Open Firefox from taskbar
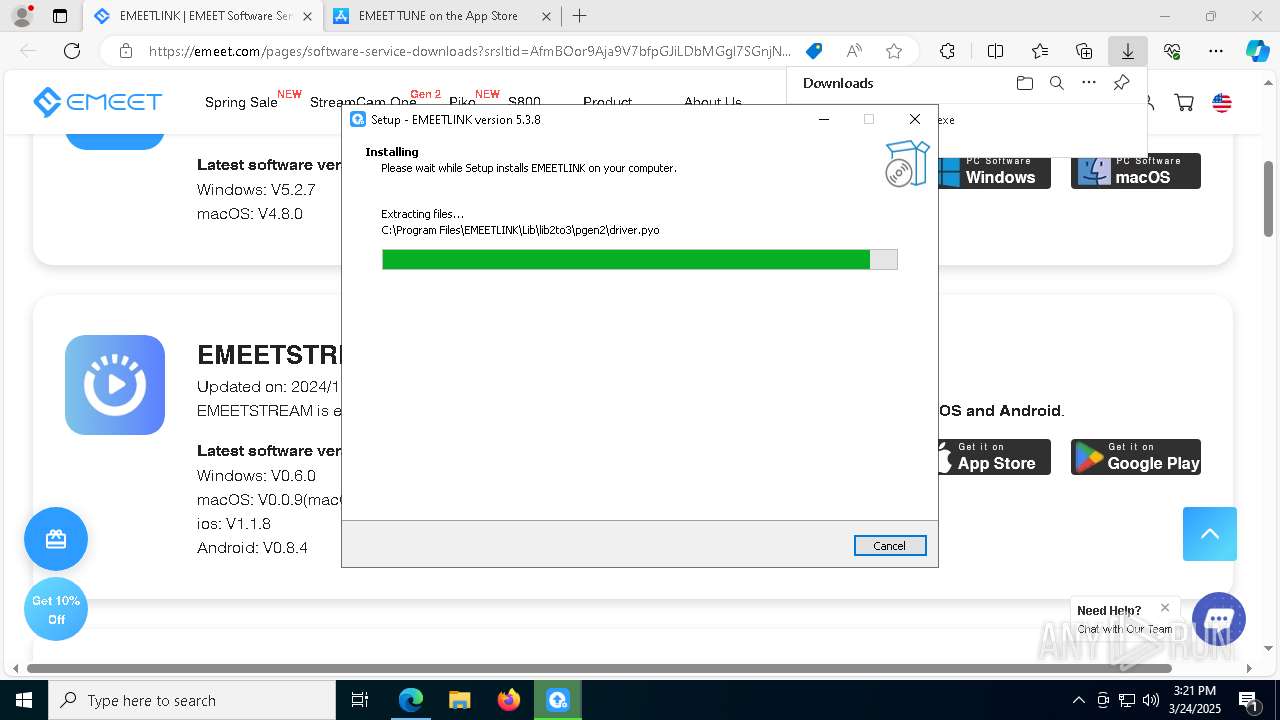This screenshot has height=720, width=1280. [508, 700]
